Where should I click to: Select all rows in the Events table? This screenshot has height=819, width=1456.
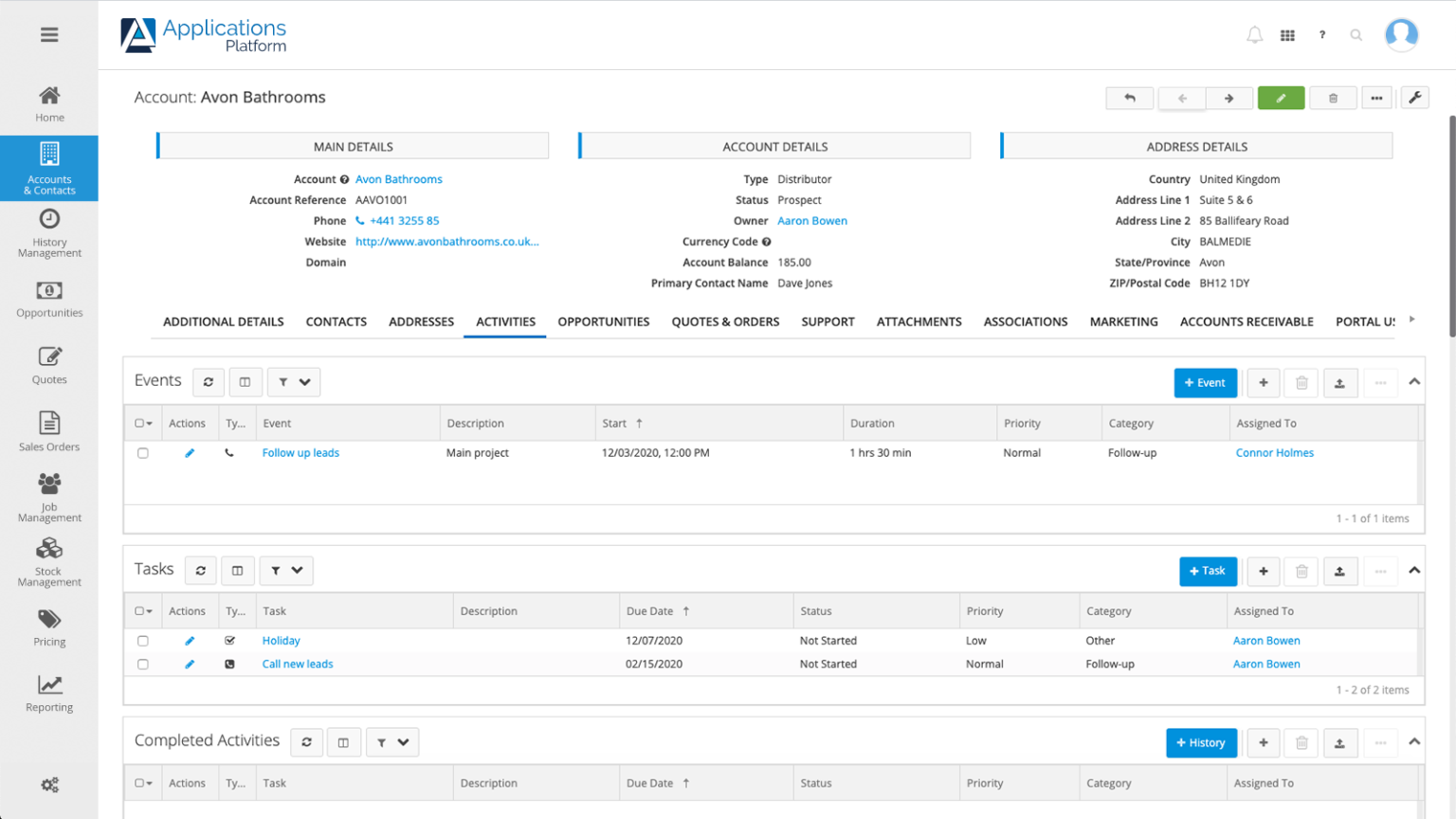pyautogui.click(x=138, y=423)
